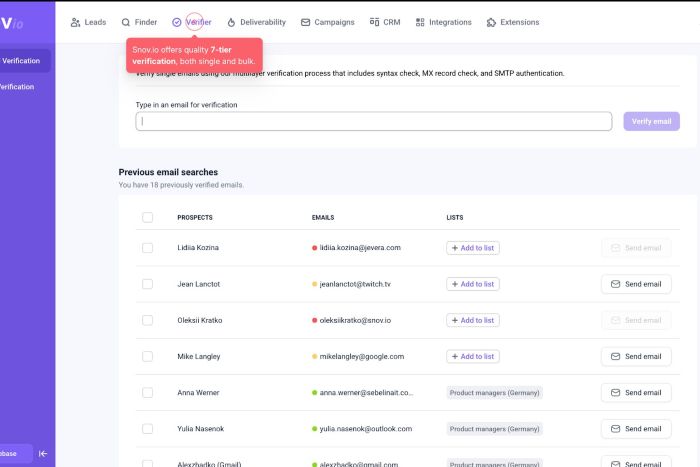Send email to Anna Werner
The height and width of the screenshot is (467, 700).
pyautogui.click(x=636, y=393)
